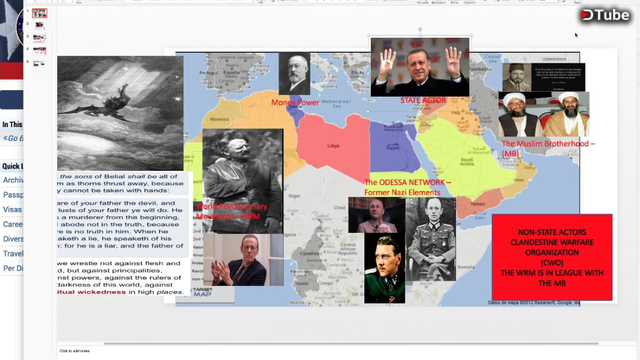Open the 'Visas' link in the browser window
Viewport: 640px width, 360px height.
[x=12, y=209]
